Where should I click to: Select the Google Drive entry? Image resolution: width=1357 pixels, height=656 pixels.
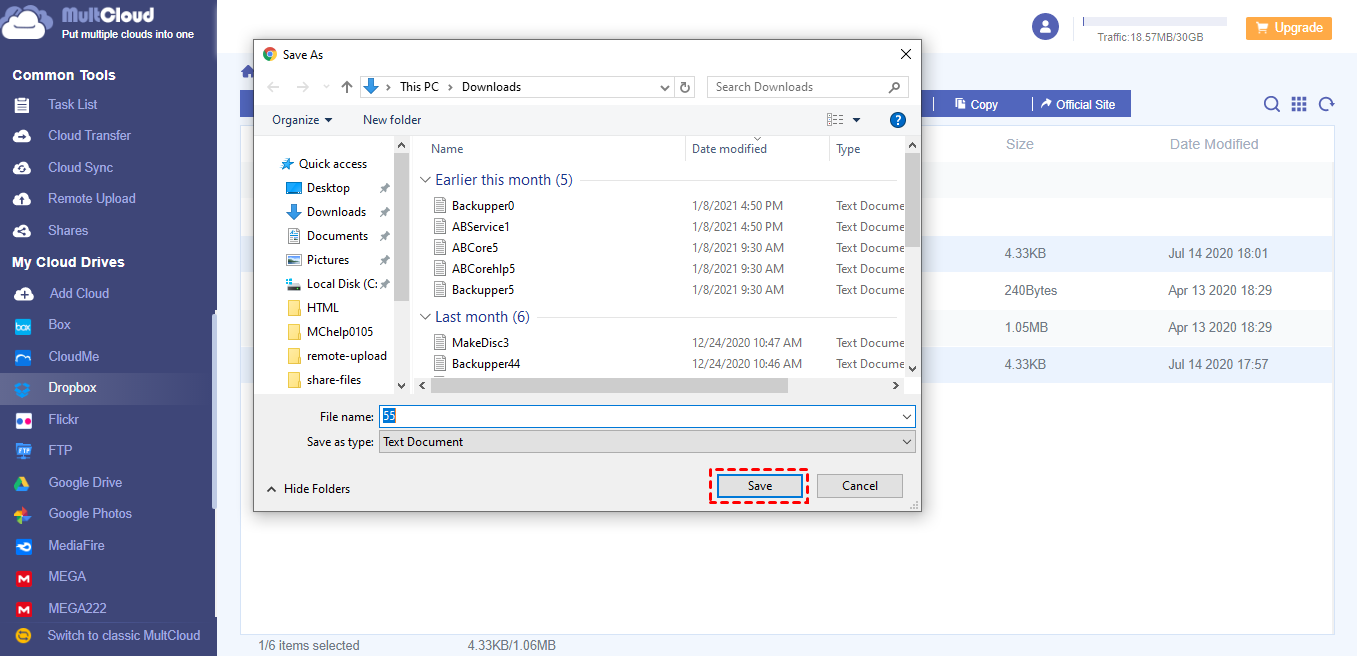[85, 482]
